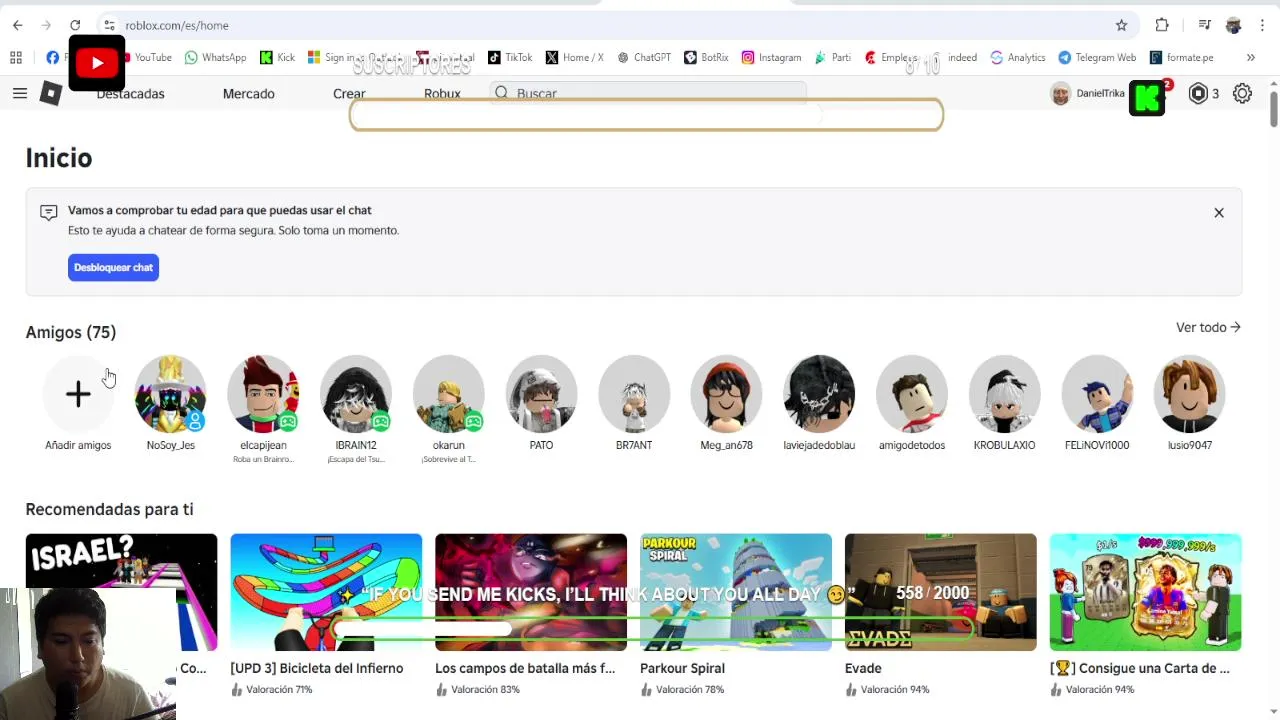Open Telegram Web bookmark
Screen dimensions: 1280x720
1097,57
